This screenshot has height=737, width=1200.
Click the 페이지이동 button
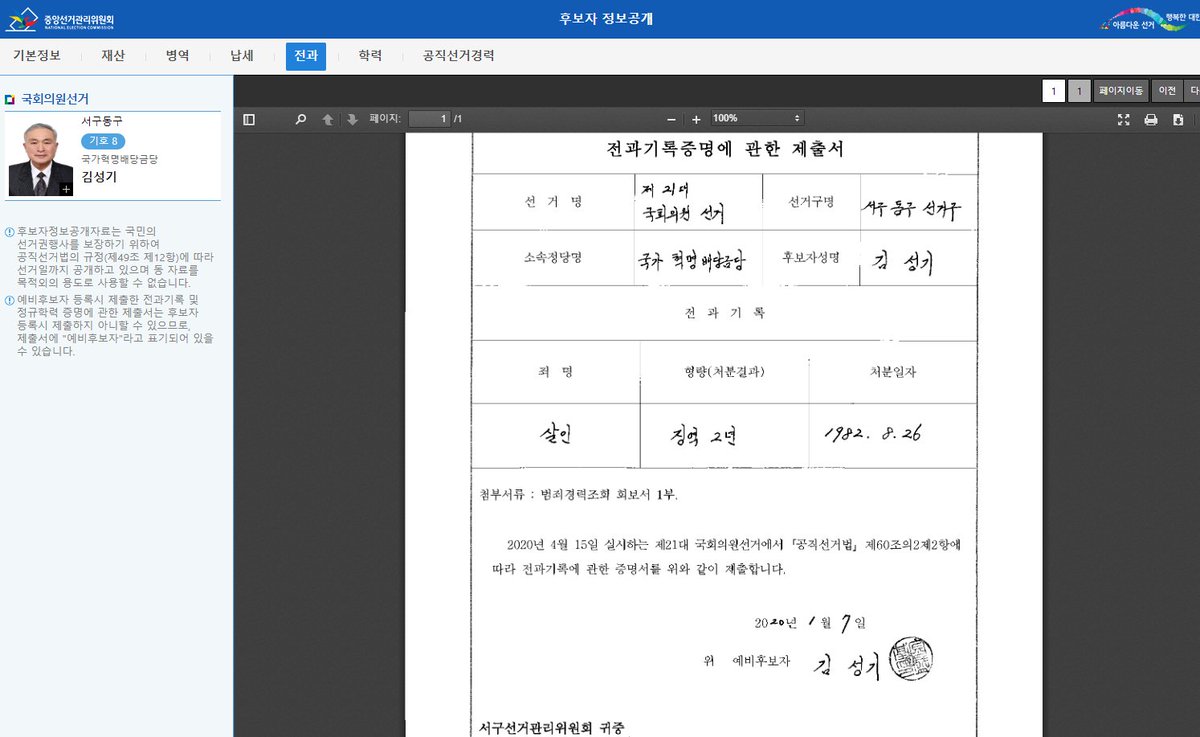coord(1120,91)
